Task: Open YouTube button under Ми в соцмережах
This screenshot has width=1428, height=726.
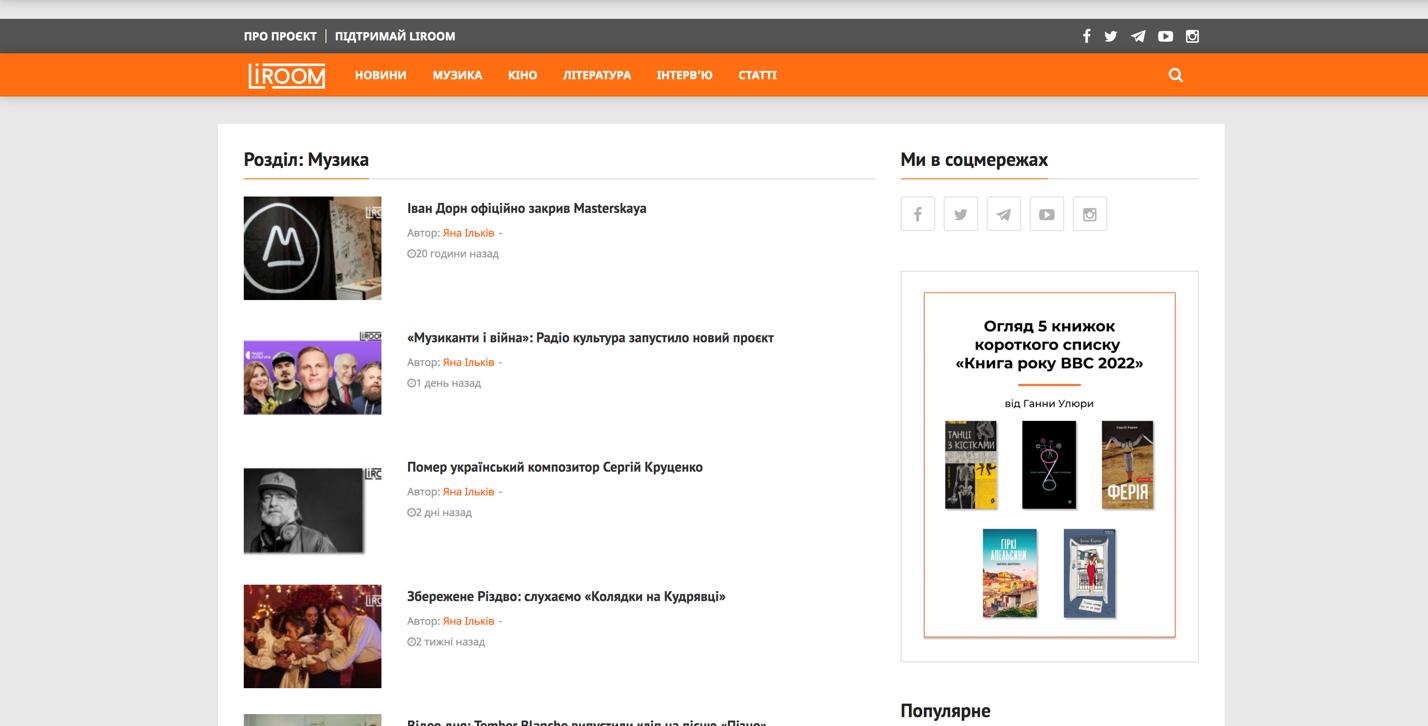Action: [1047, 214]
